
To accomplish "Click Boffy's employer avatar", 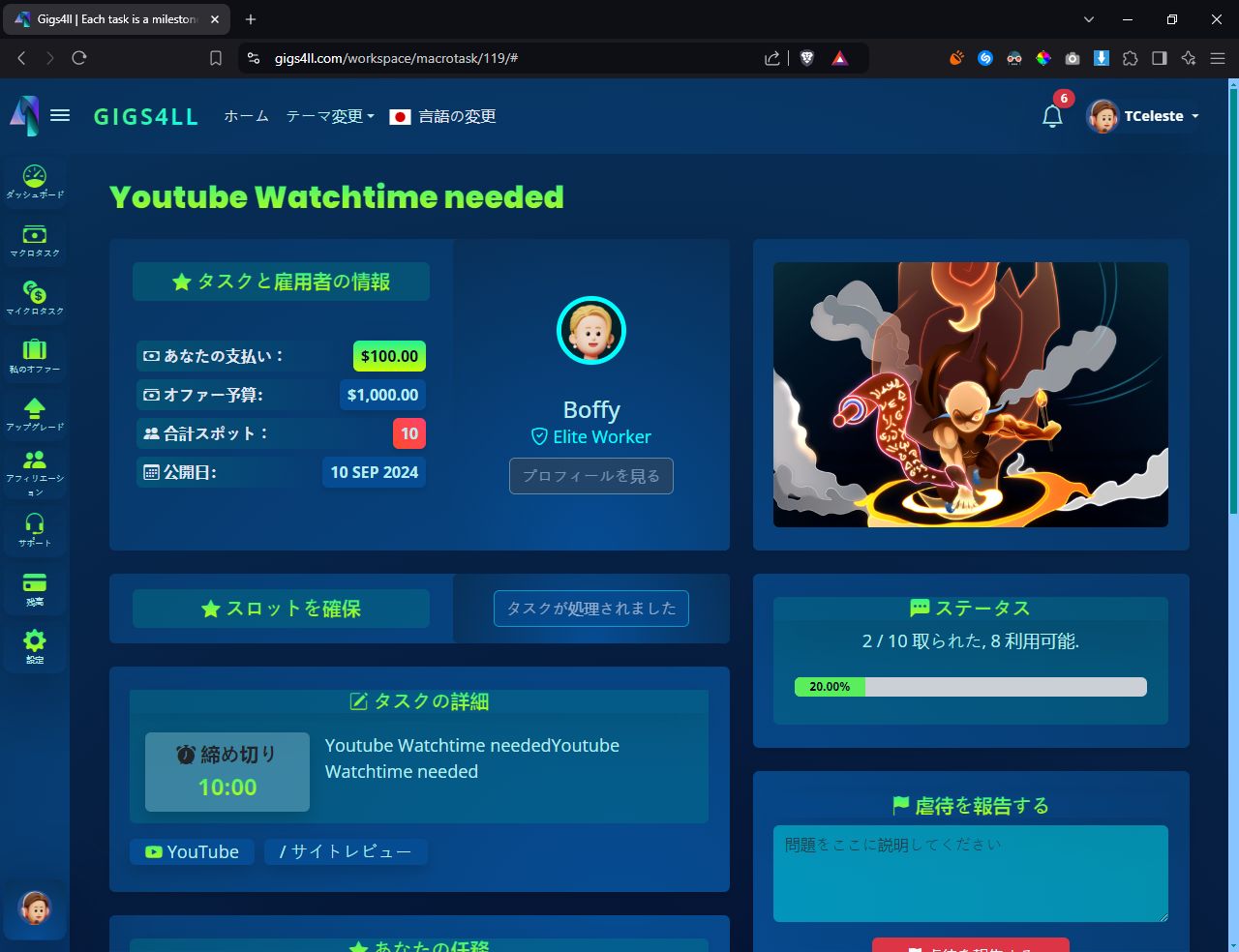I will tap(591, 331).
